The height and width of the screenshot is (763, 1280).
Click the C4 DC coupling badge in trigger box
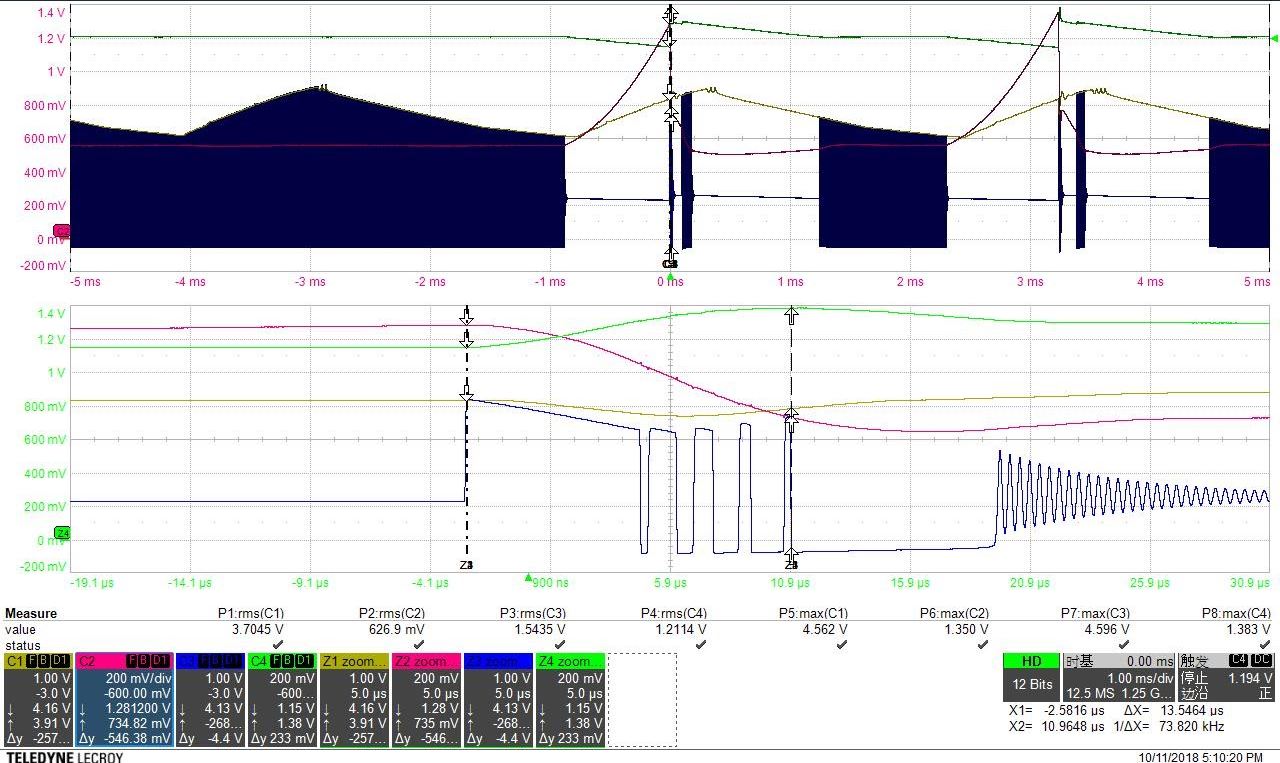coord(1251,660)
